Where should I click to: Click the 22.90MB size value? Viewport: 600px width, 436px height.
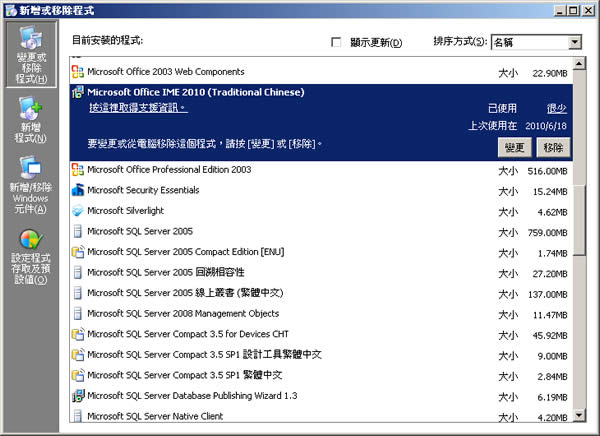(550, 73)
